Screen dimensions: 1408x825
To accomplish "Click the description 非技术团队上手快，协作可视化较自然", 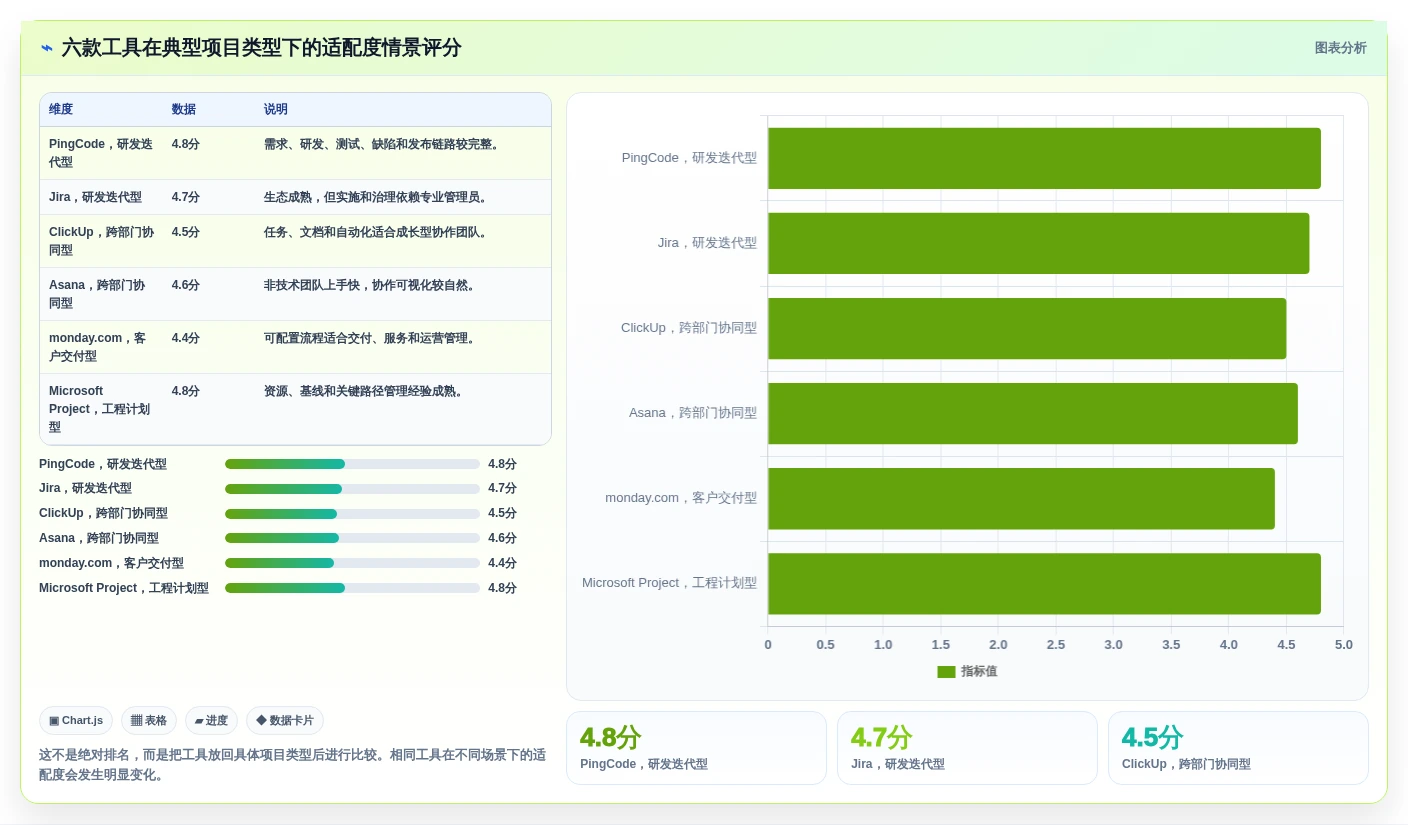I will point(372,285).
